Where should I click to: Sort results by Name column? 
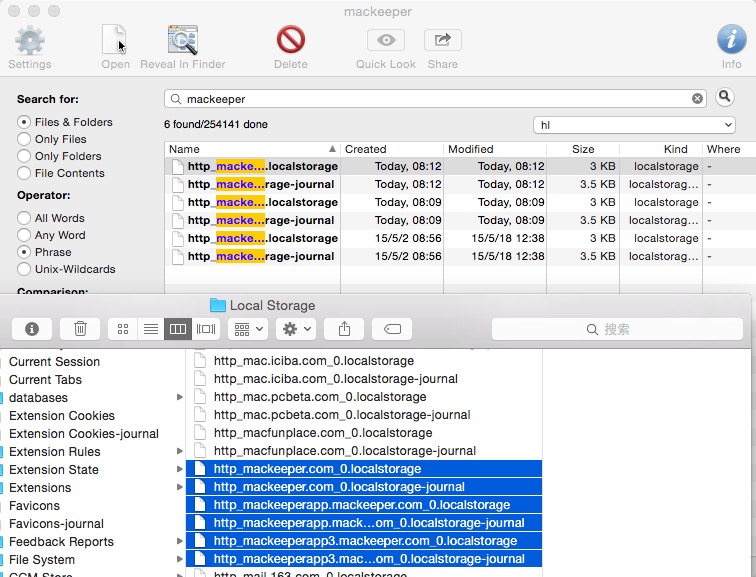point(252,149)
